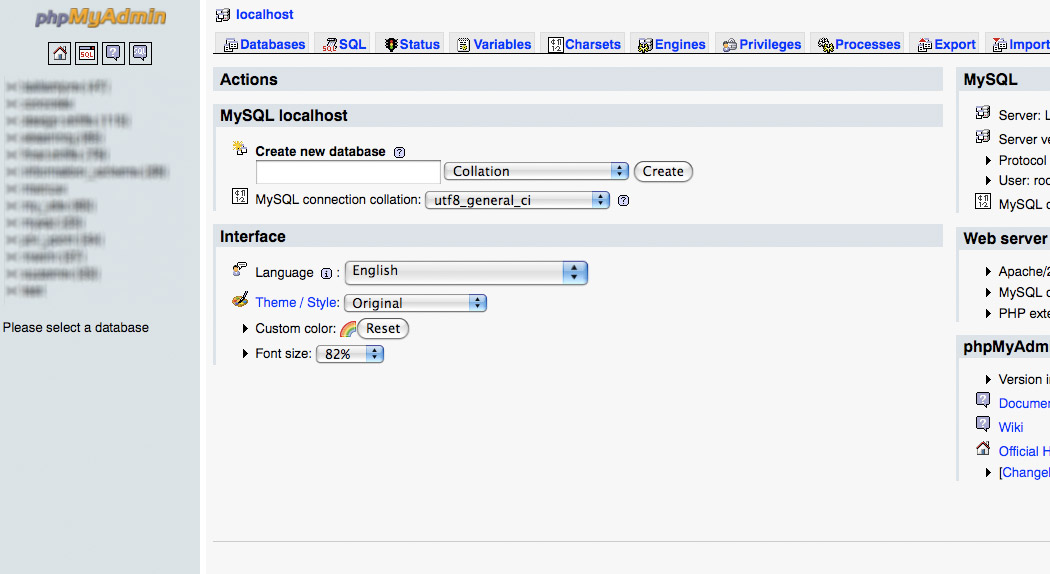Open the Charsets tab
Screen dimensions: 1050x574
pyautogui.click(x=584, y=44)
